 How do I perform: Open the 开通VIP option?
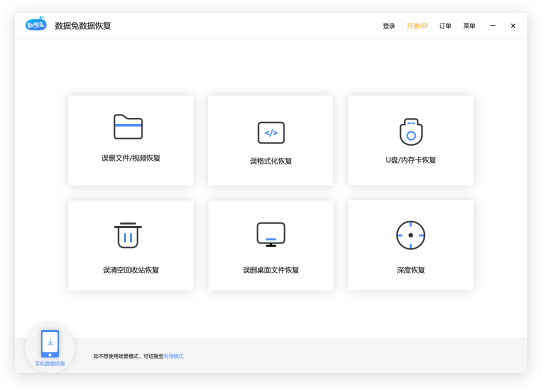(417, 26)
